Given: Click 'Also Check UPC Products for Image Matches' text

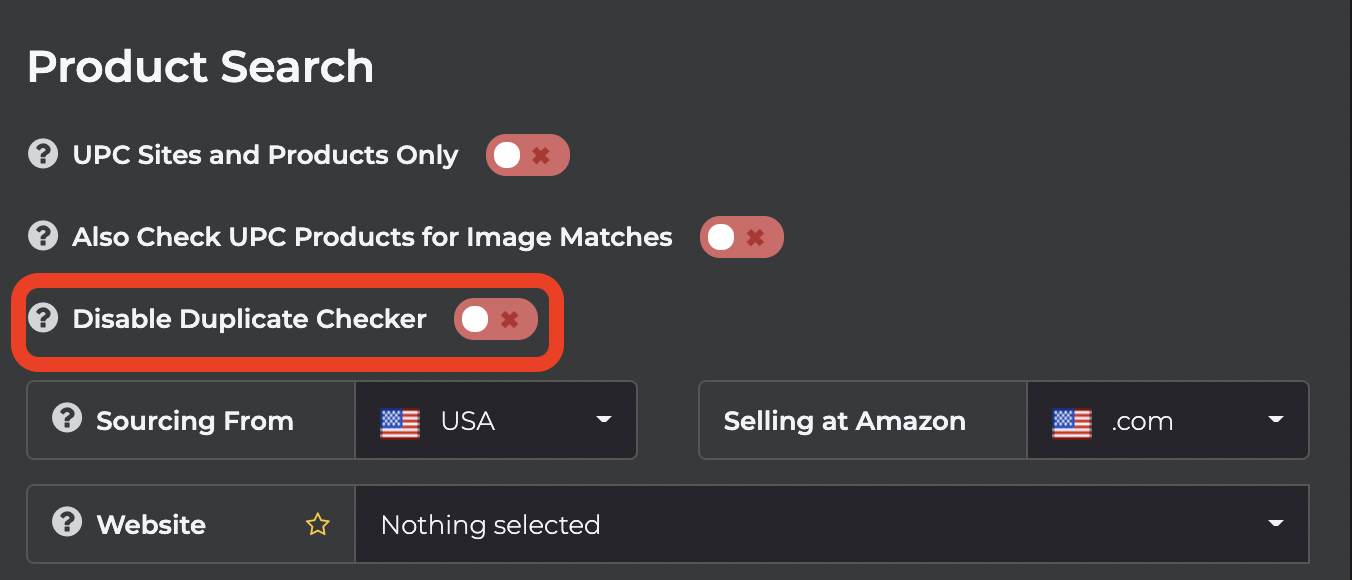Looking at the screenshot, I should click(372, 237).
